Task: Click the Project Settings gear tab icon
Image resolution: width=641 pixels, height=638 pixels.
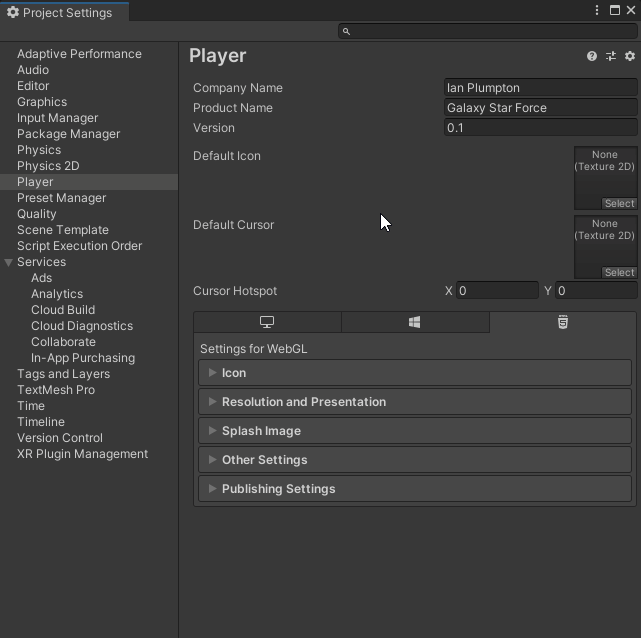Action: coord(13,12)
